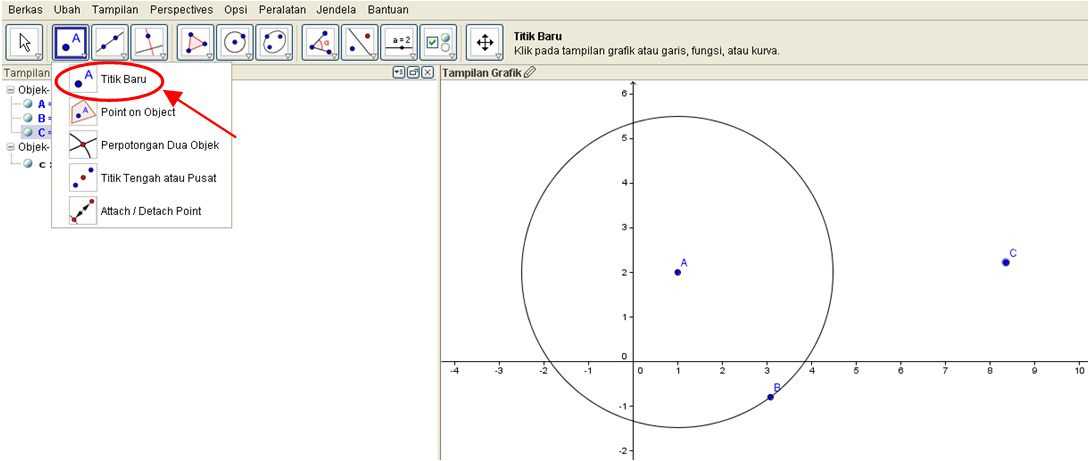Click point B on the circle
This screenshot has height=461, width=1089.
coord(770,397)
